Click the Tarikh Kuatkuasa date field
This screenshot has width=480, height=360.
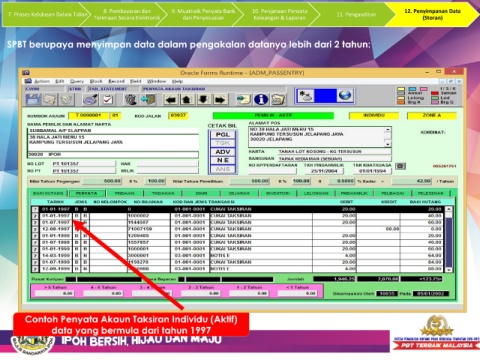372,171
